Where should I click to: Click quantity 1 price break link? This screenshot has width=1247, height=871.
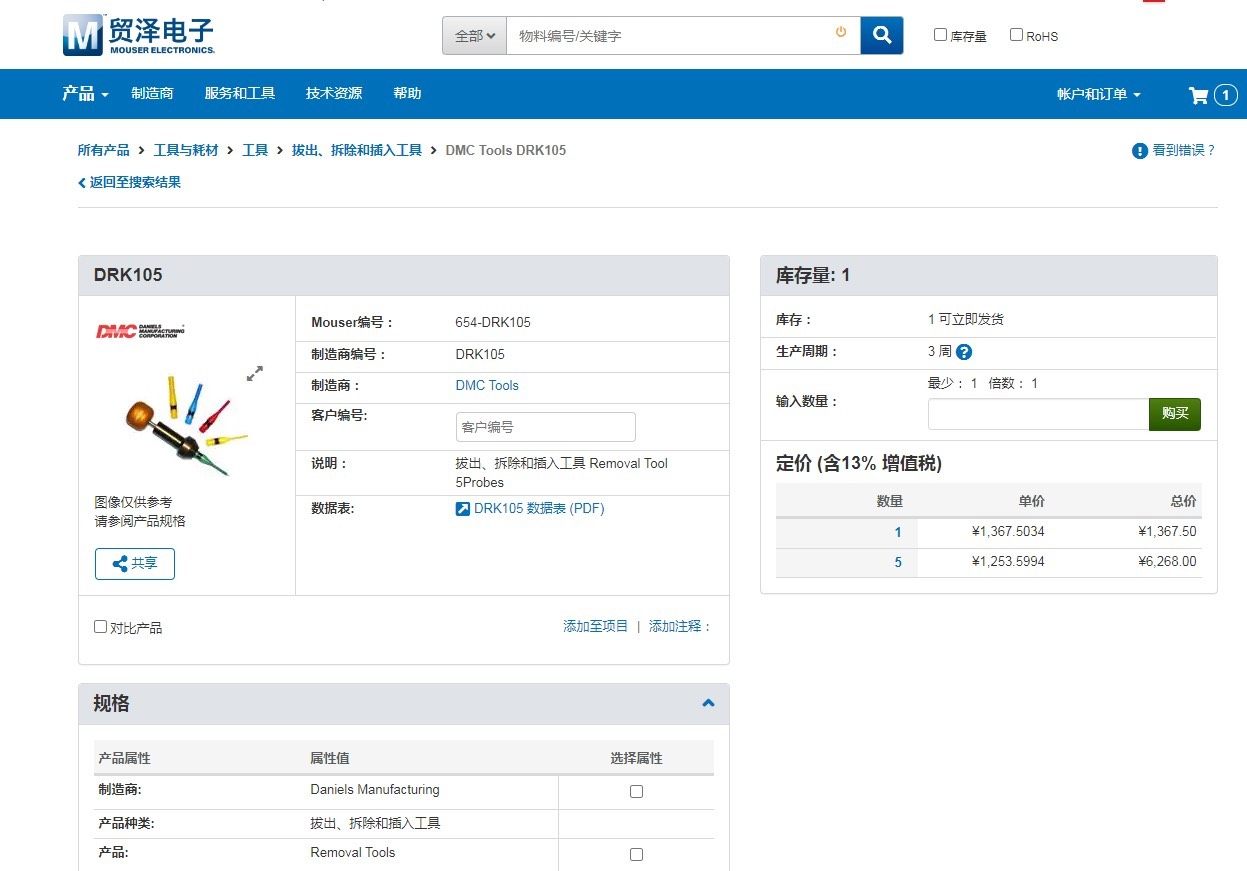coord(898,532)
